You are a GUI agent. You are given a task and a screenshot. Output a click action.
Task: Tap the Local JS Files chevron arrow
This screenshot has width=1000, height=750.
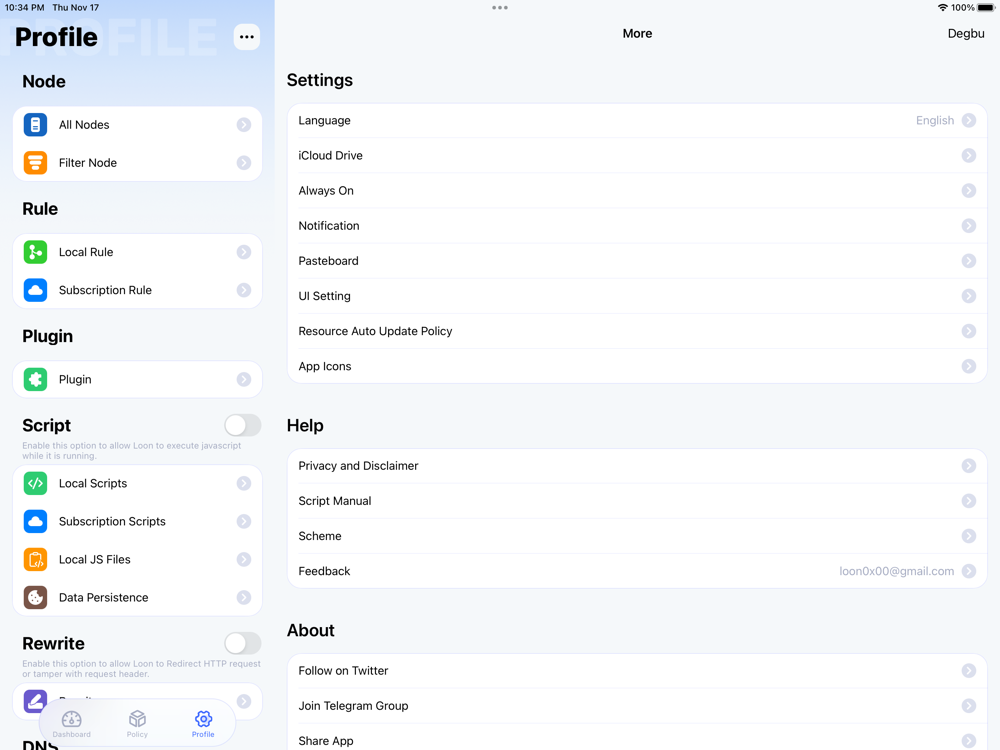click(244, 559)
